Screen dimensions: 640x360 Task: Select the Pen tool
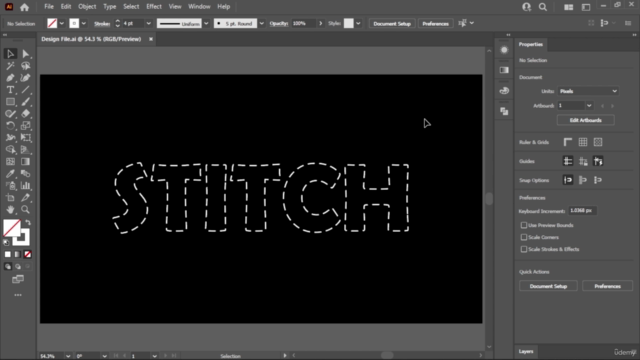coord(10,78)
